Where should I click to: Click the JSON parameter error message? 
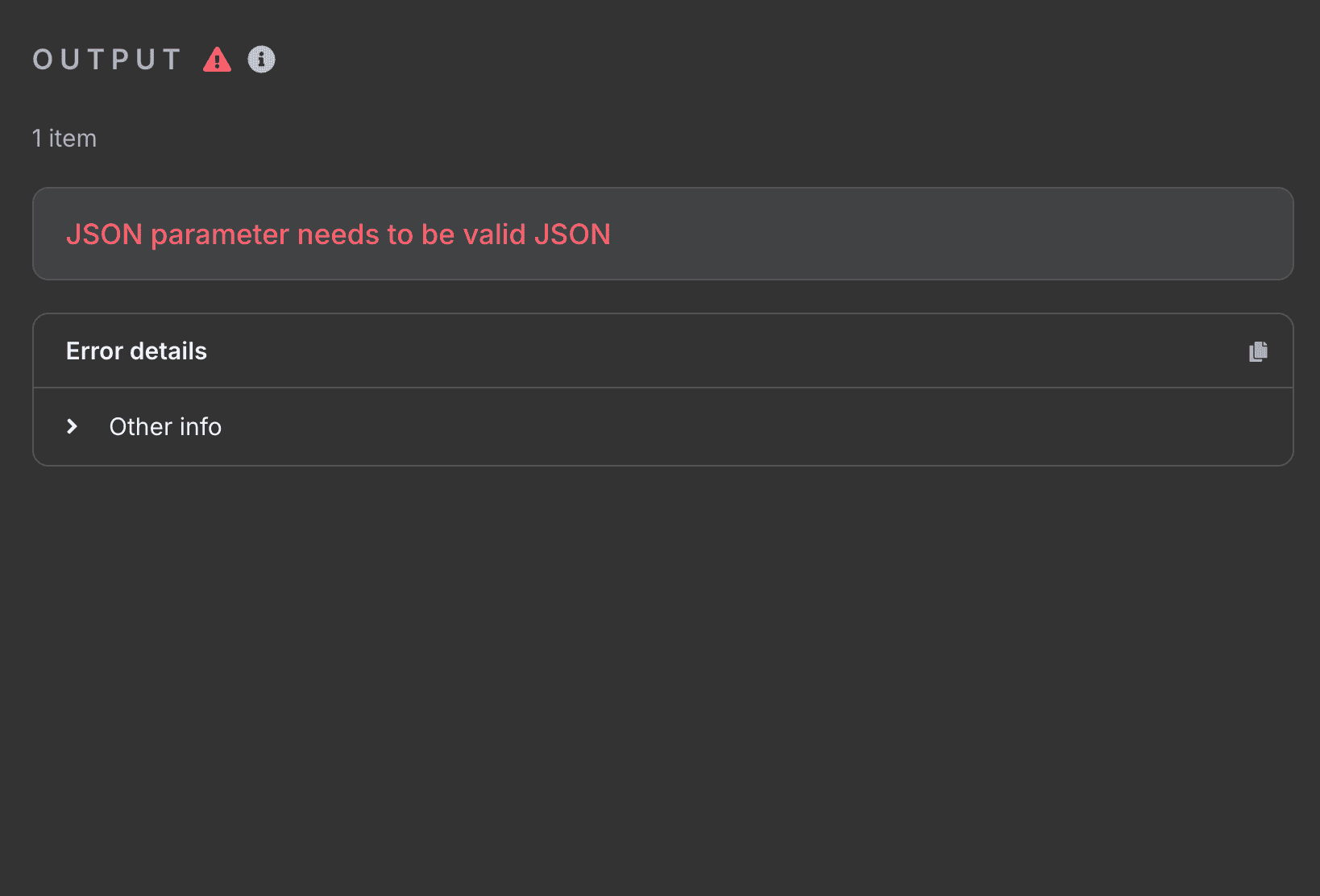pyautogui.click(x=338, y=234)
